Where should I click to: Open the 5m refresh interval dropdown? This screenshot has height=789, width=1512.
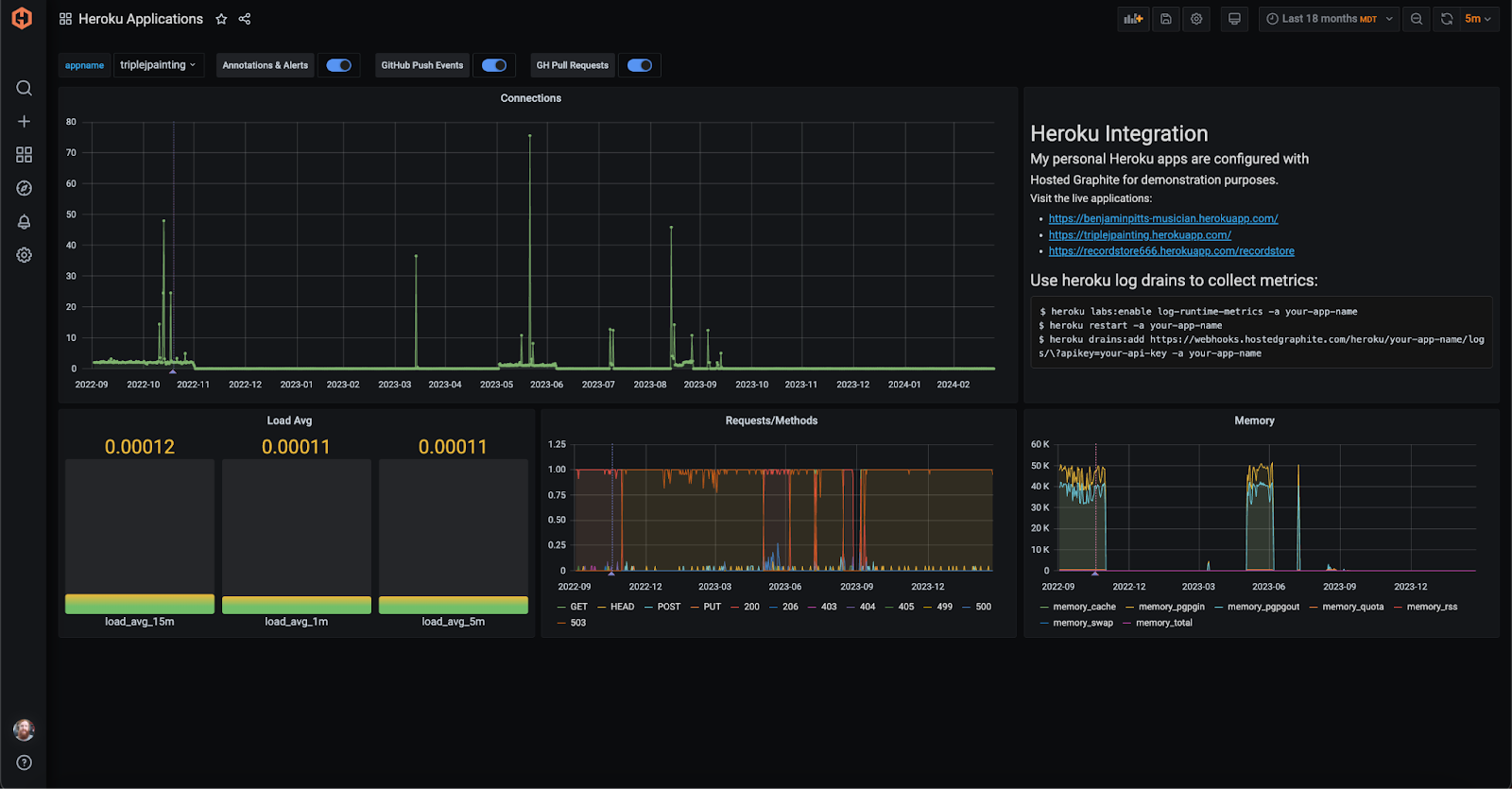pos(1479,19)
